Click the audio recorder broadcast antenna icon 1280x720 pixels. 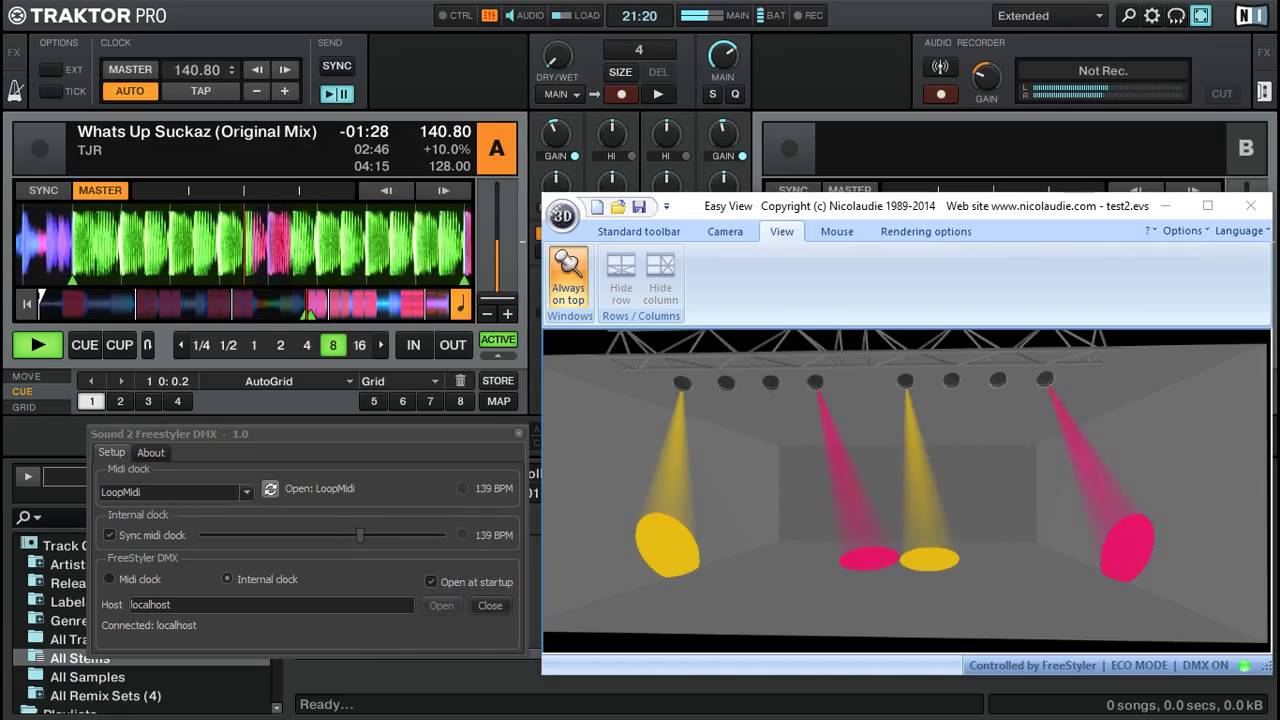[x=940, y=68]
